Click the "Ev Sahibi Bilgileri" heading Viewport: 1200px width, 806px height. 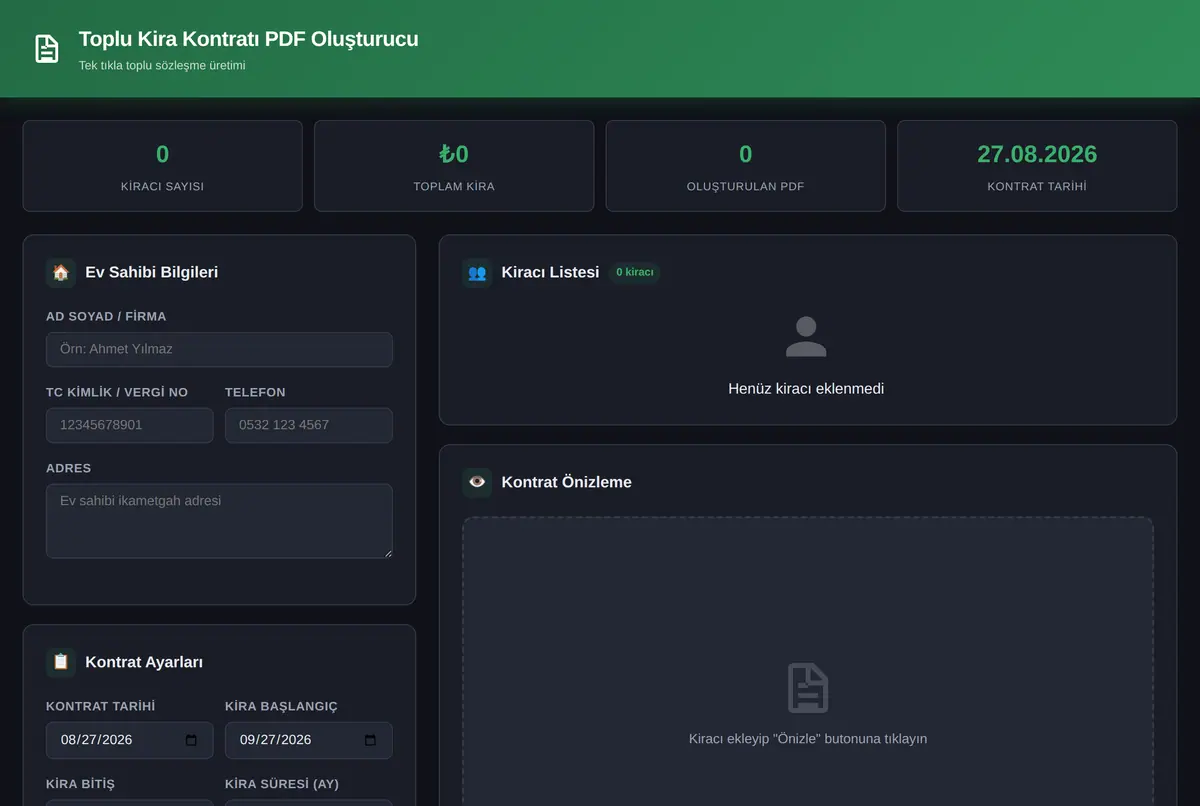tap(152, 272)
